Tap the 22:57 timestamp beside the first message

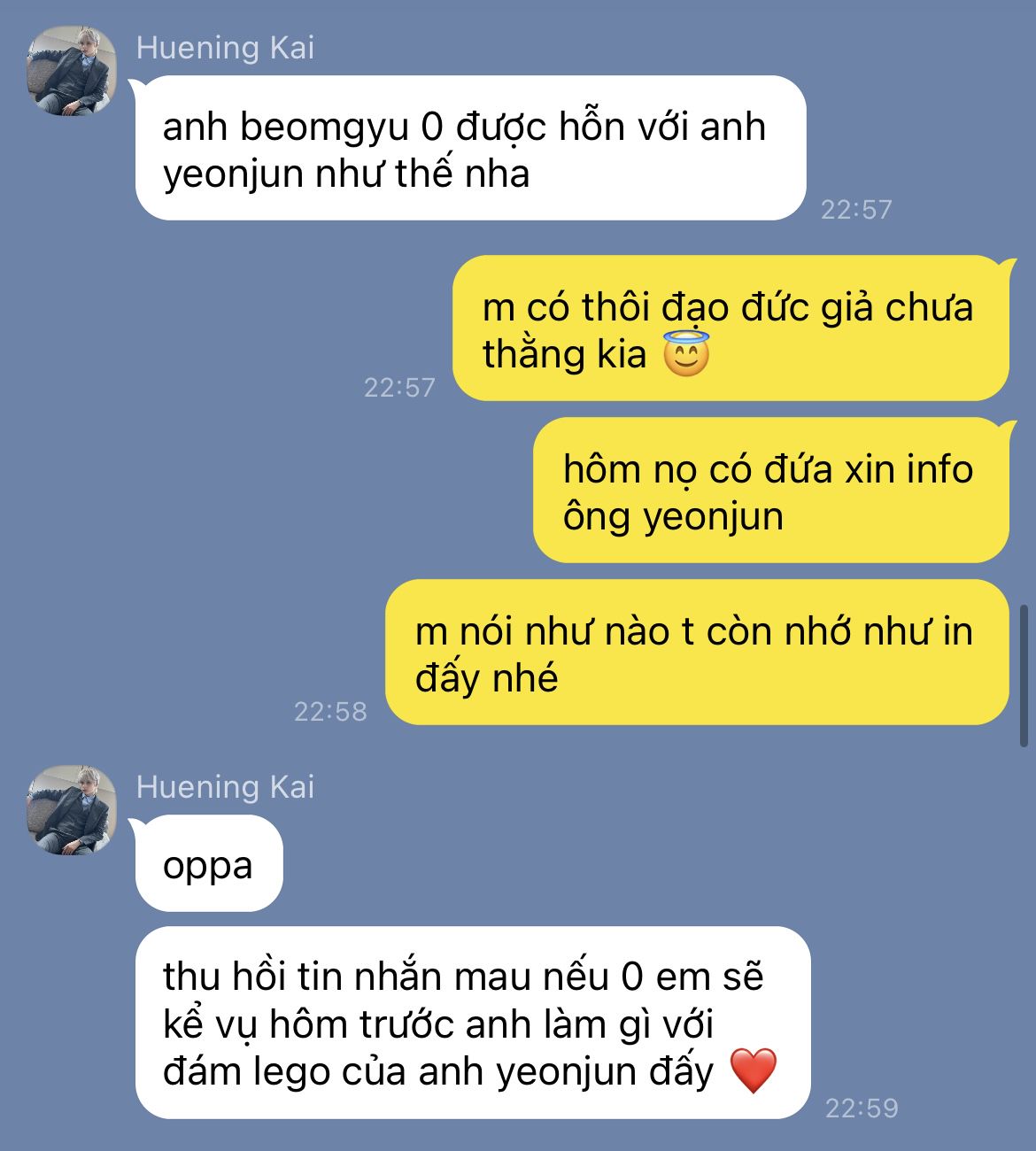coord(856,209)
